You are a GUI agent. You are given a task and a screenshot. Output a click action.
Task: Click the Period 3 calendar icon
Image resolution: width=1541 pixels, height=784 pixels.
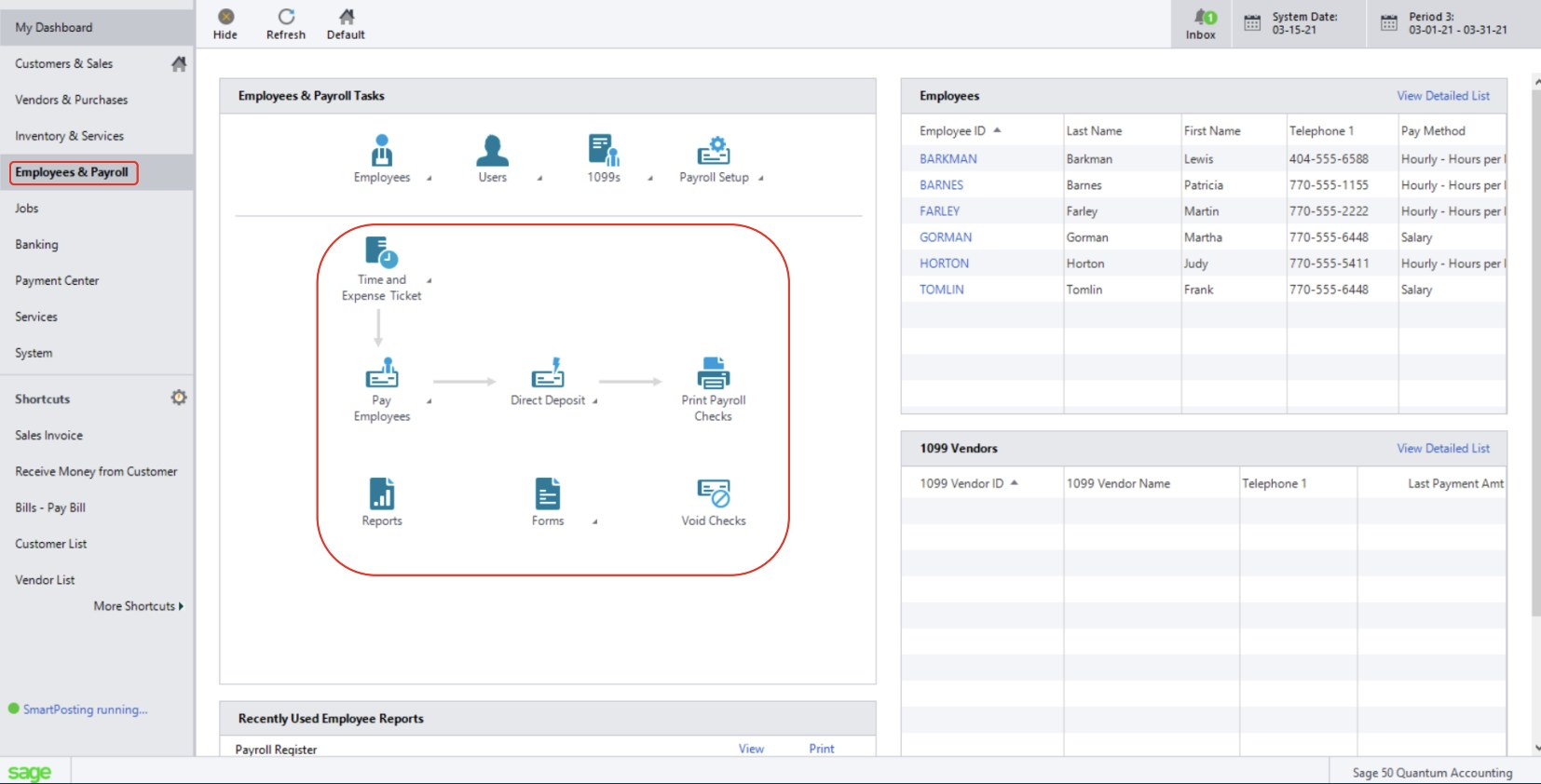click(1388, 23)
